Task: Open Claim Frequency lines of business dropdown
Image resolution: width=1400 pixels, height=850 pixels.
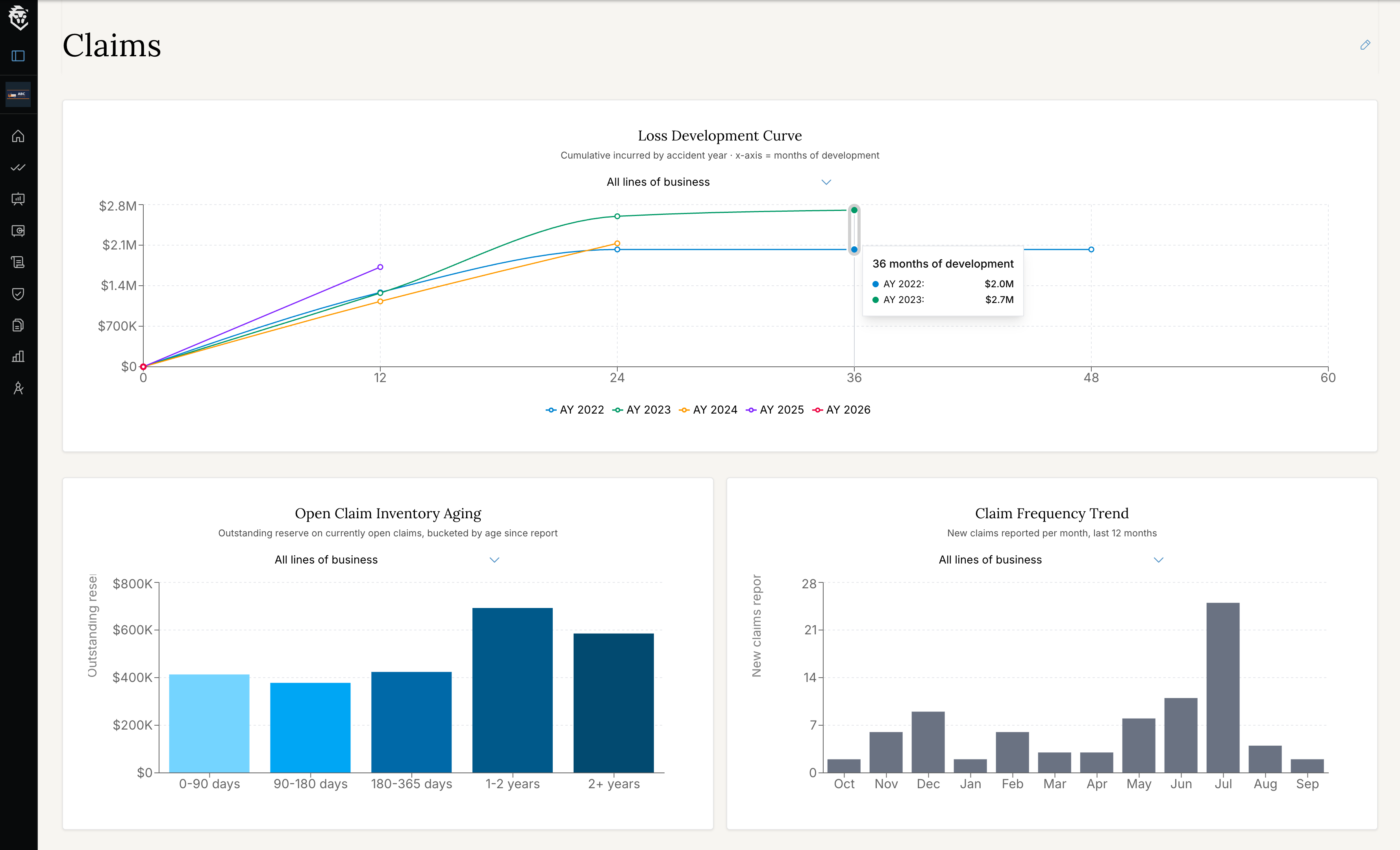Action: pyautogui.click(x=1052, y=560)
